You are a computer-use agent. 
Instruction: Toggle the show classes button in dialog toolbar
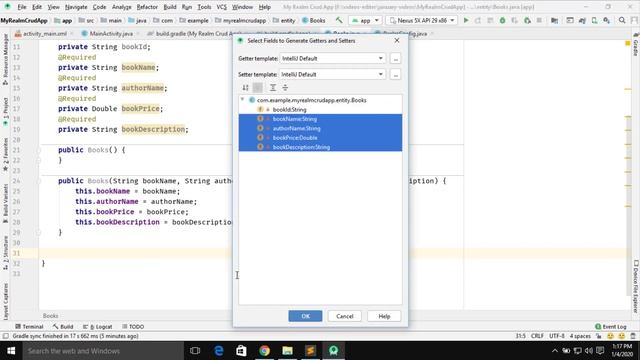pos(258,87)
